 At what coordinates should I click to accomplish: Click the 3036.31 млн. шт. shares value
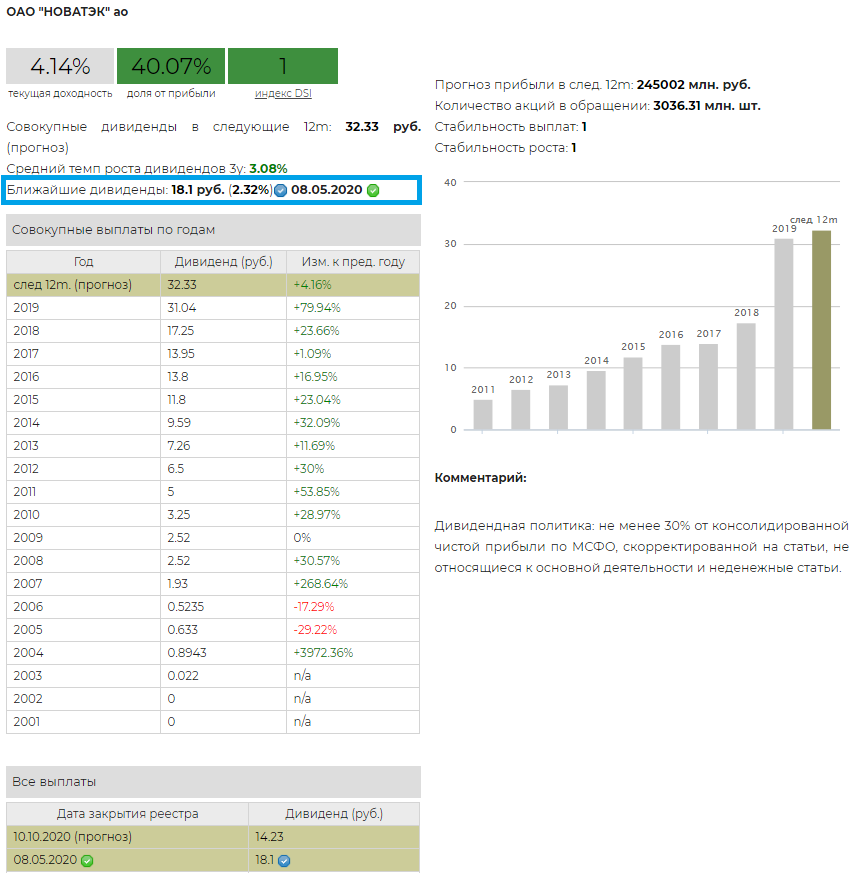click(706, 106)
